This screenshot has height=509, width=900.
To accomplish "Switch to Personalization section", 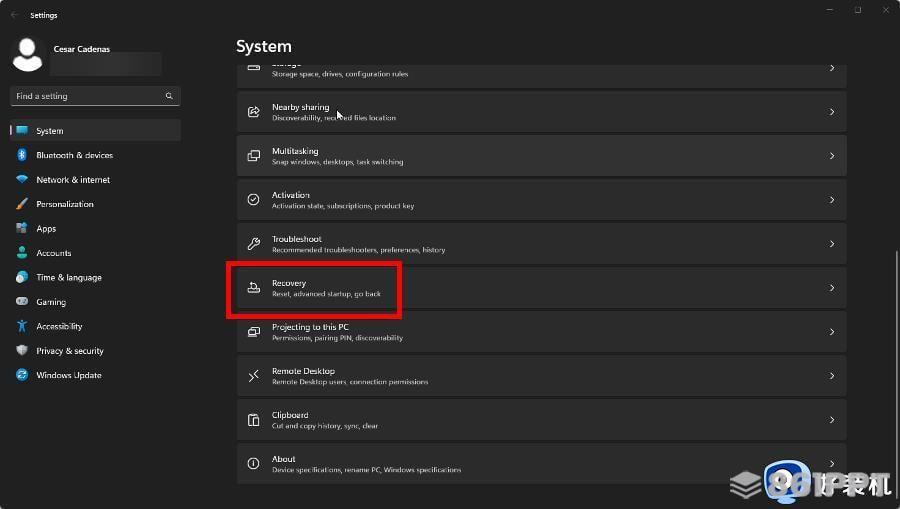I will (95, 204).
